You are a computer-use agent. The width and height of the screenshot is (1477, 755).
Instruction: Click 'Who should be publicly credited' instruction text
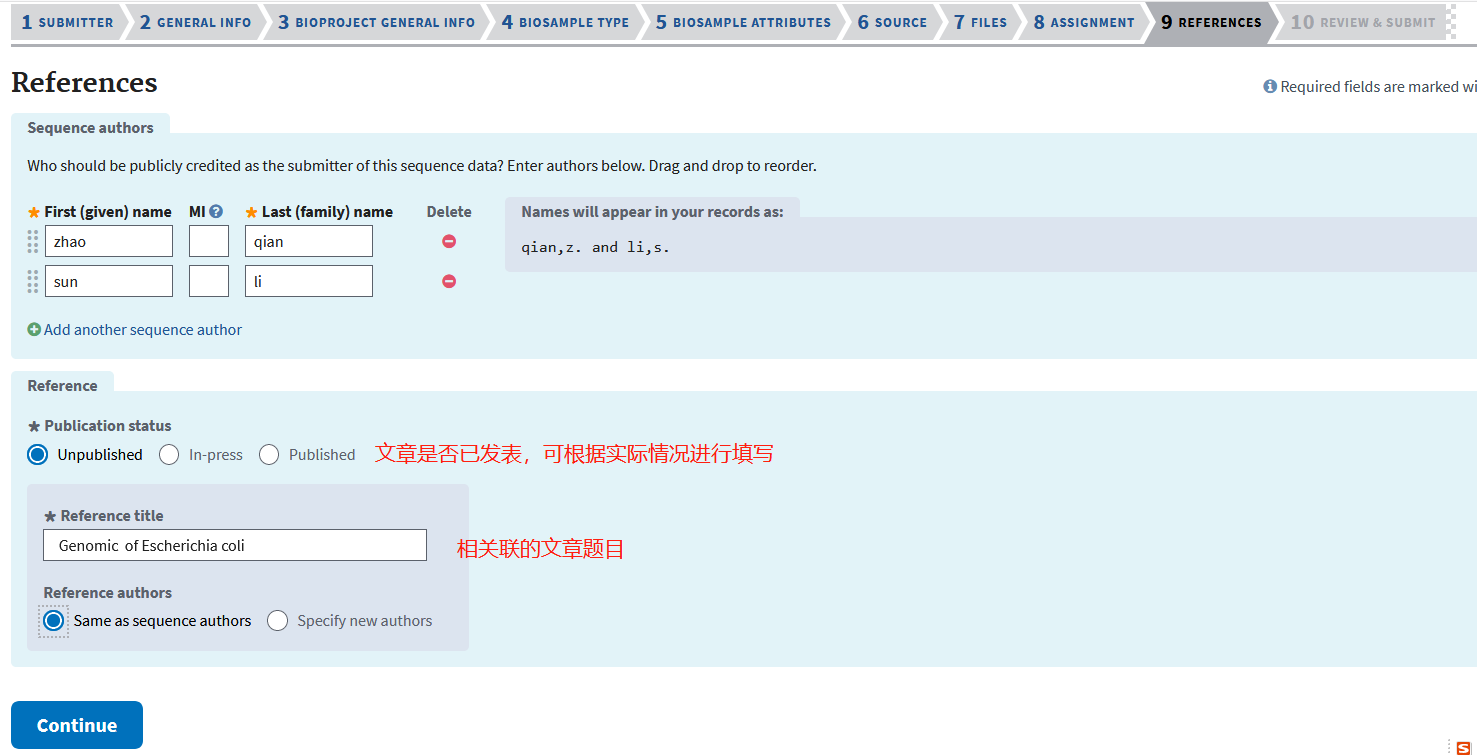tap(422, 165)
